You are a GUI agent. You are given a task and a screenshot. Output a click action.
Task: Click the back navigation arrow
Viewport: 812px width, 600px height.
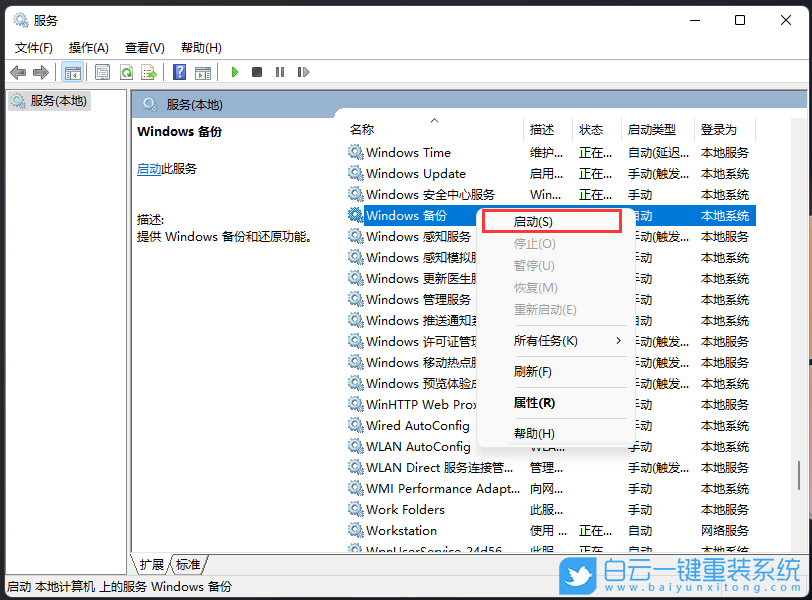(18, 72)
